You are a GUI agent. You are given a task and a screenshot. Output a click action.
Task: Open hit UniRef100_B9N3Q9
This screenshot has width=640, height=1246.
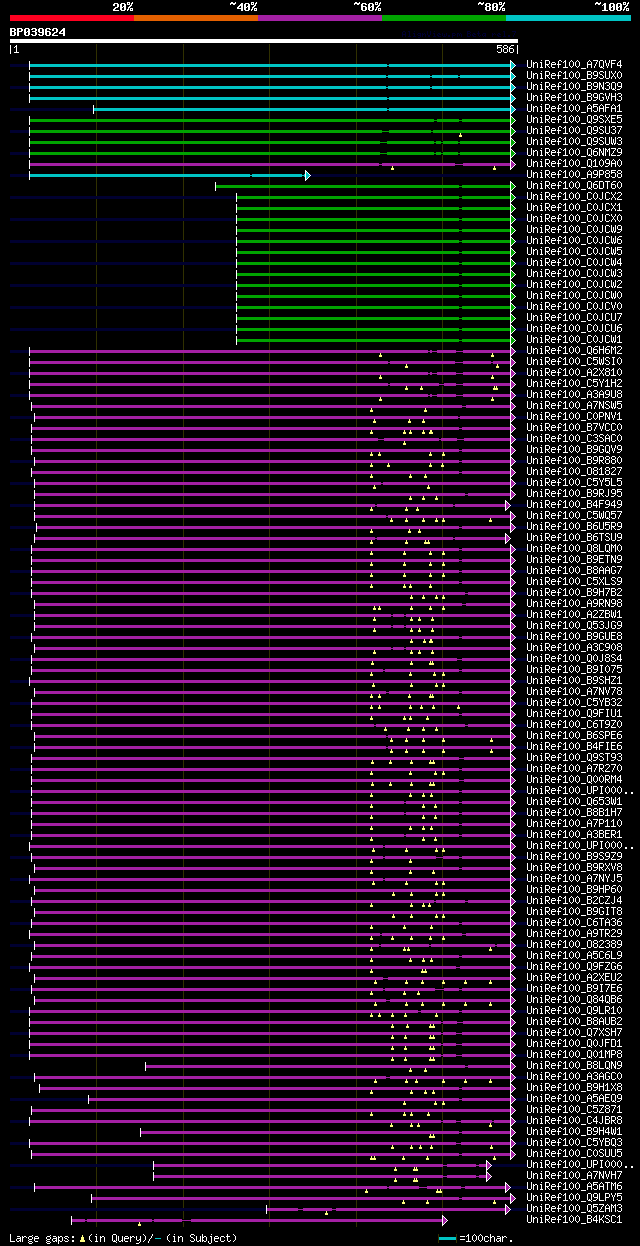(574, 86)
